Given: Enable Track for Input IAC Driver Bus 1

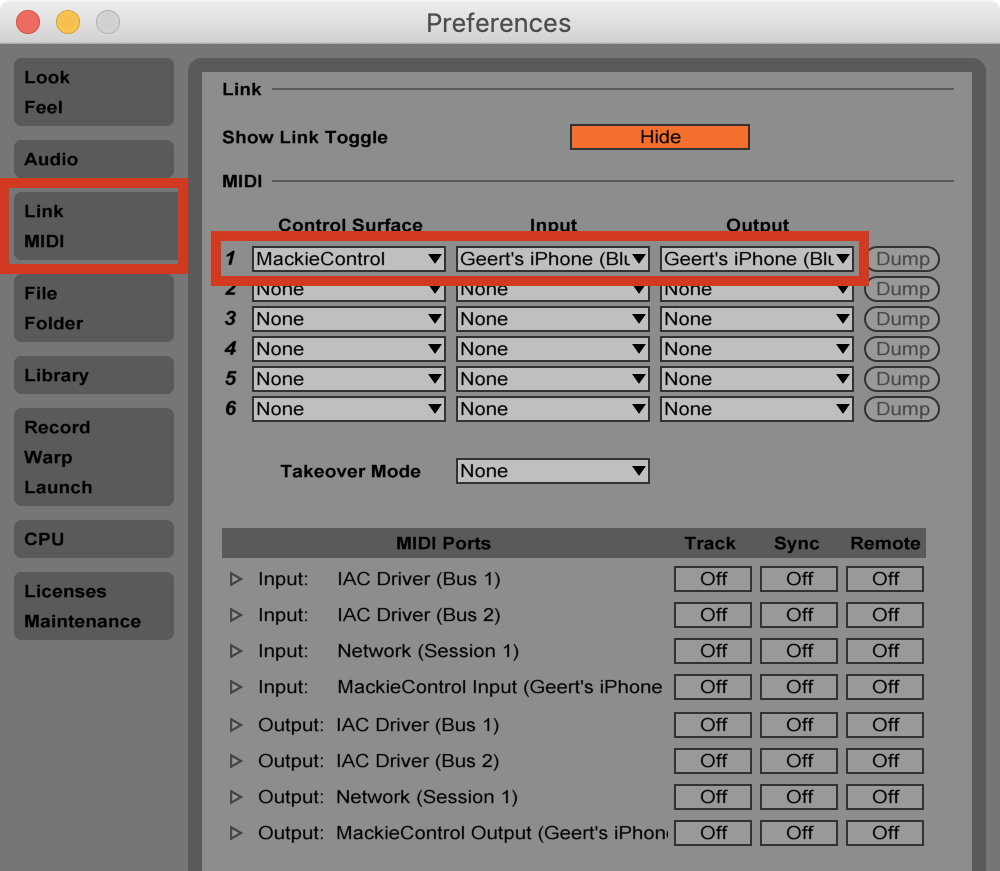Looking at the screenshot, I should (713, 579).
